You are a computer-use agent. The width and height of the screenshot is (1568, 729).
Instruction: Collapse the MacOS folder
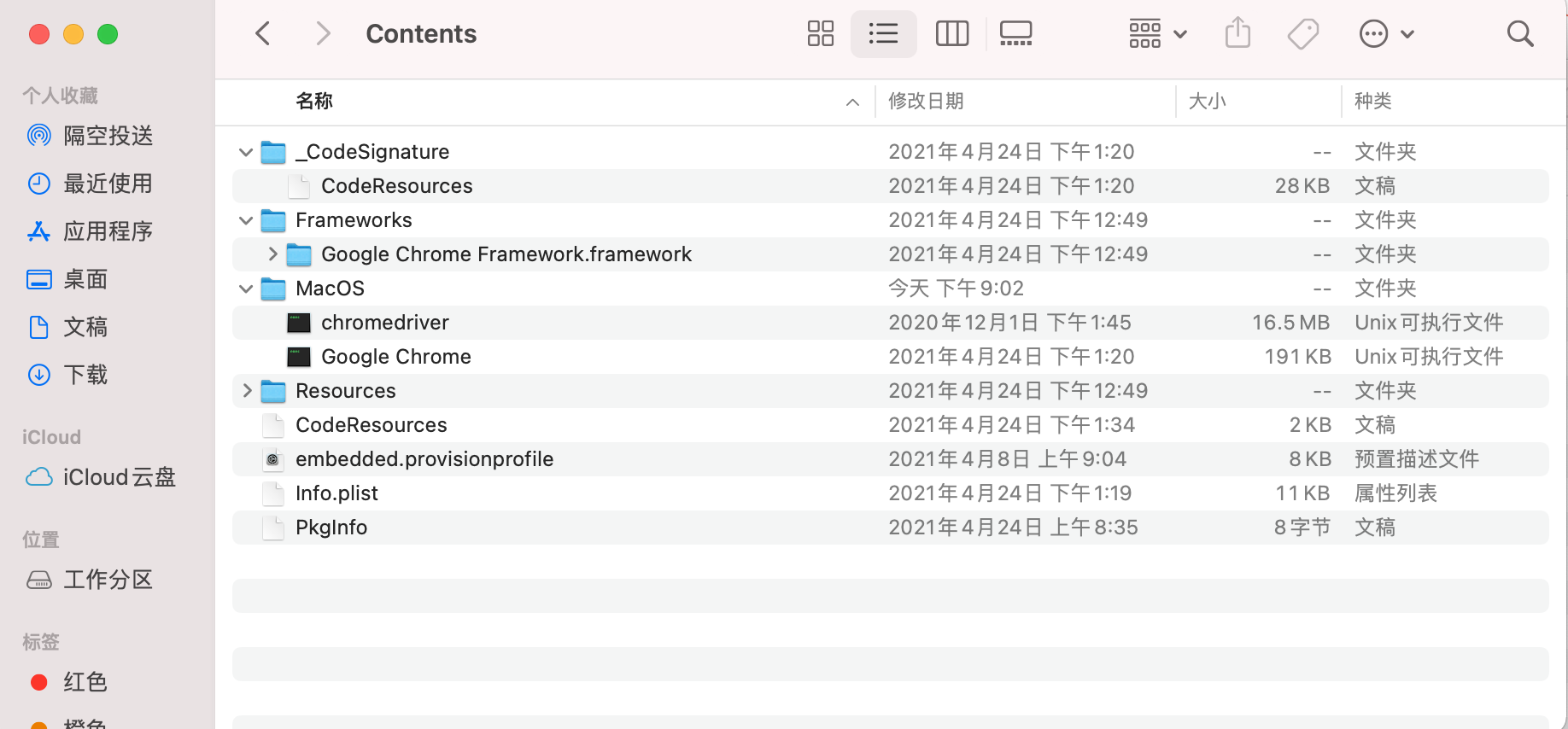tap(246, 289)
